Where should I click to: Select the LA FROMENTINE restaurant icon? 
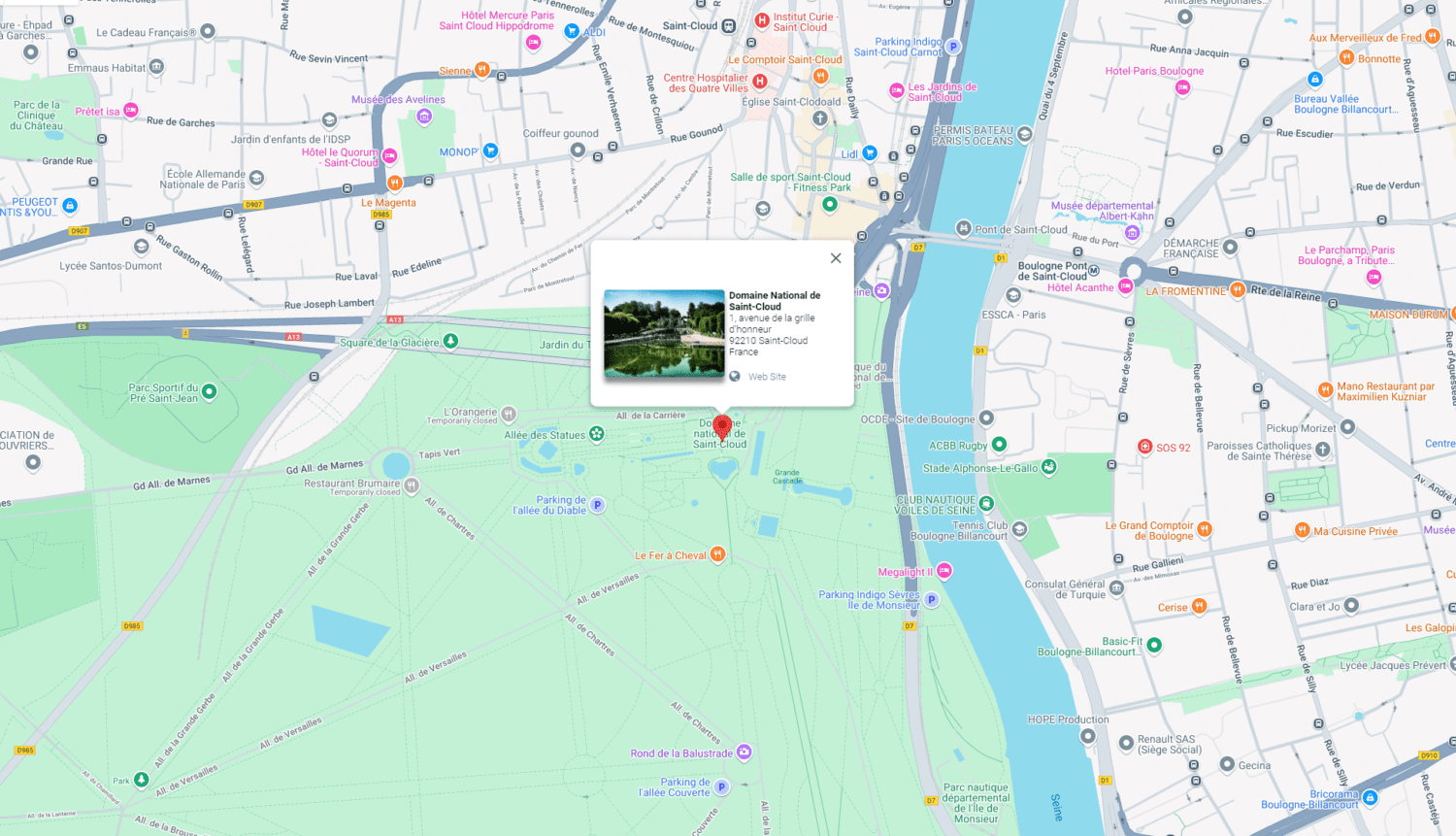pyautogui.click(x=1237, y=289)
